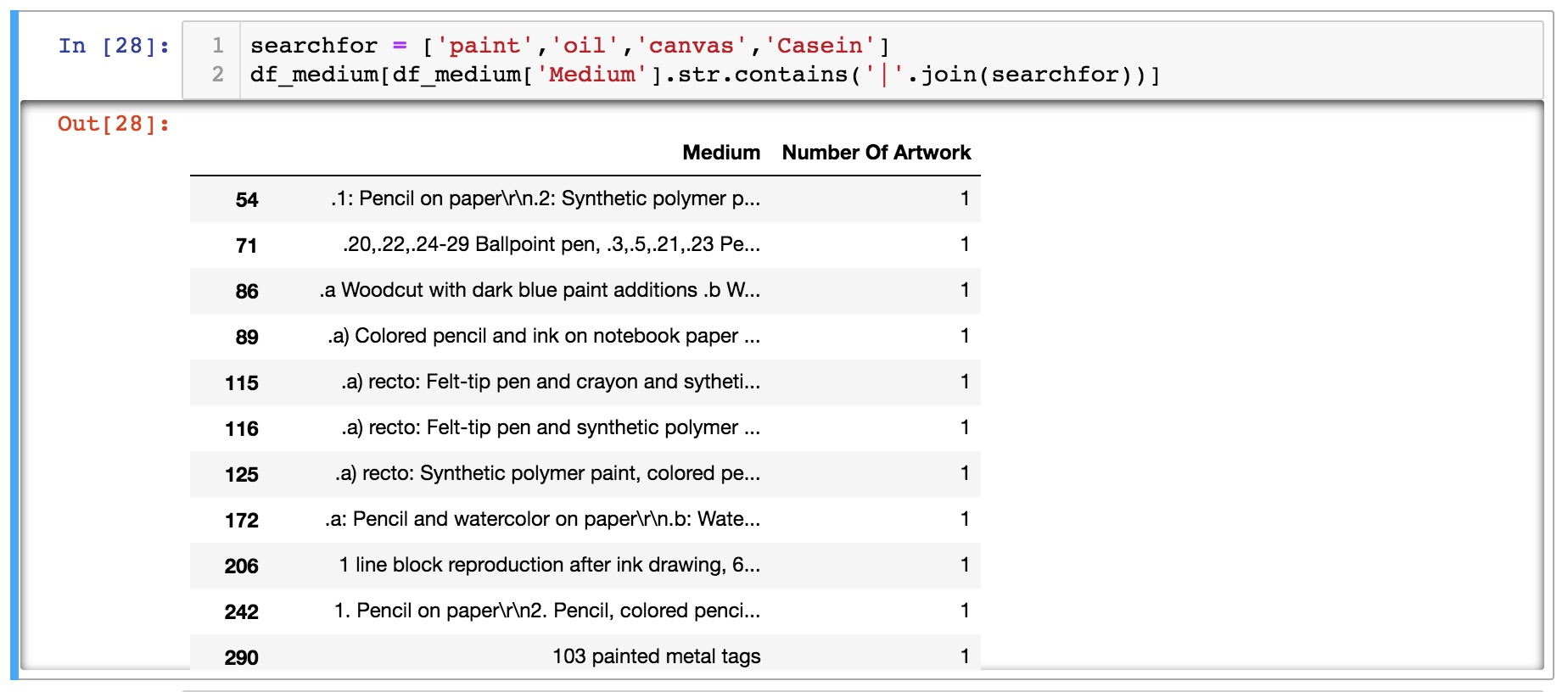
Task: Click row index 115 in the table
Action: pyautogui.click(x=241, y=383)
